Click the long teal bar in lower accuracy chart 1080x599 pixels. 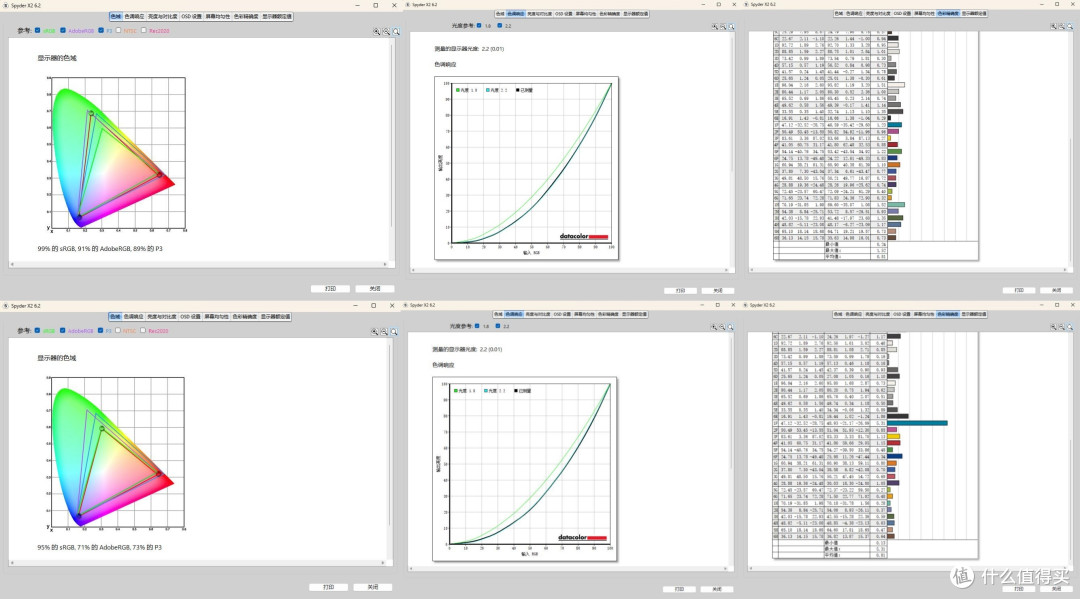coord(917,423)
